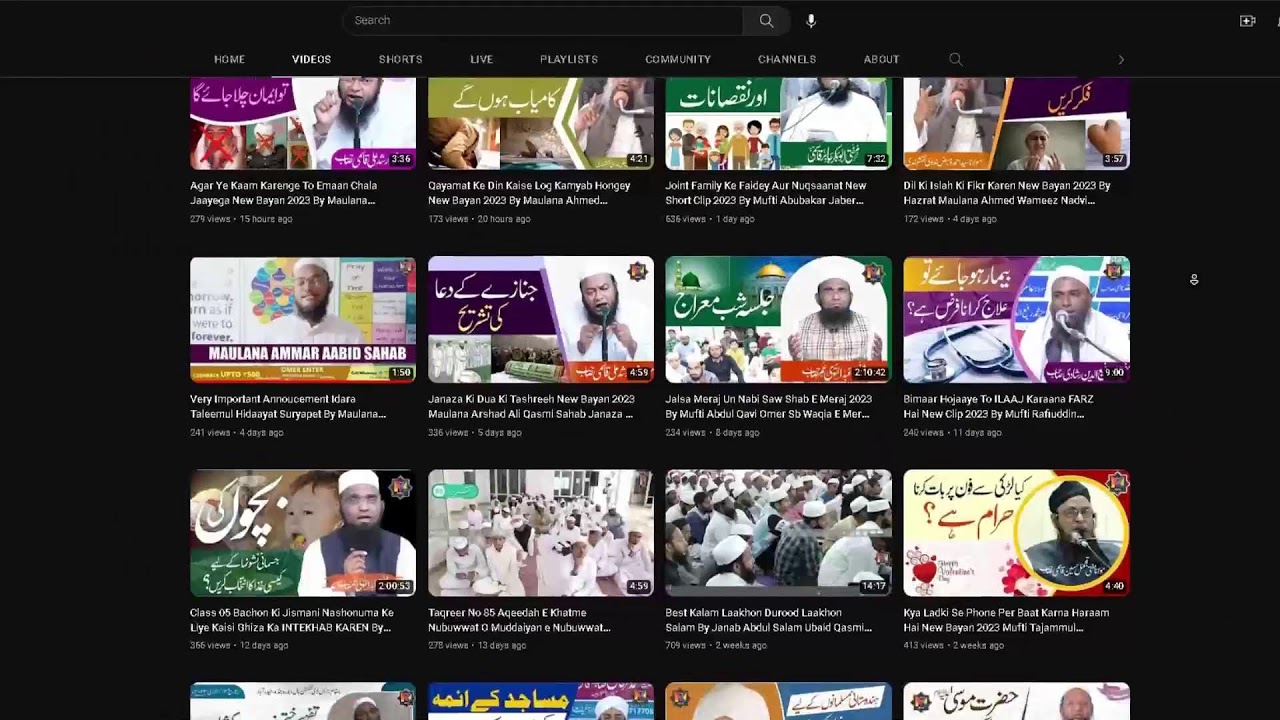Click '278 views • 13 days ago' text

(477, 646)
